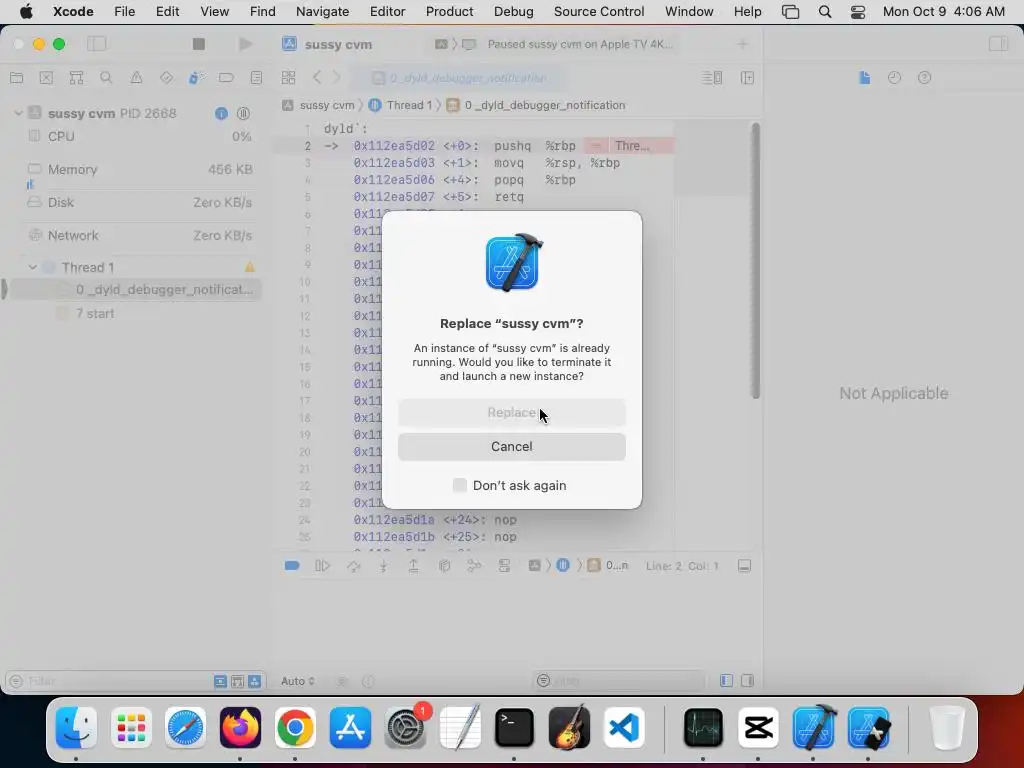
Task: Toggle the navigator sidebar button
Action: click(97, 44)
